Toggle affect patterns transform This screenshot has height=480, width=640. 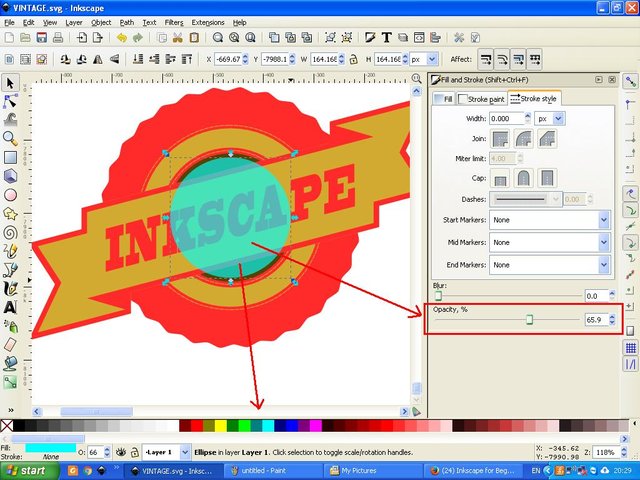tap(535, 60)
